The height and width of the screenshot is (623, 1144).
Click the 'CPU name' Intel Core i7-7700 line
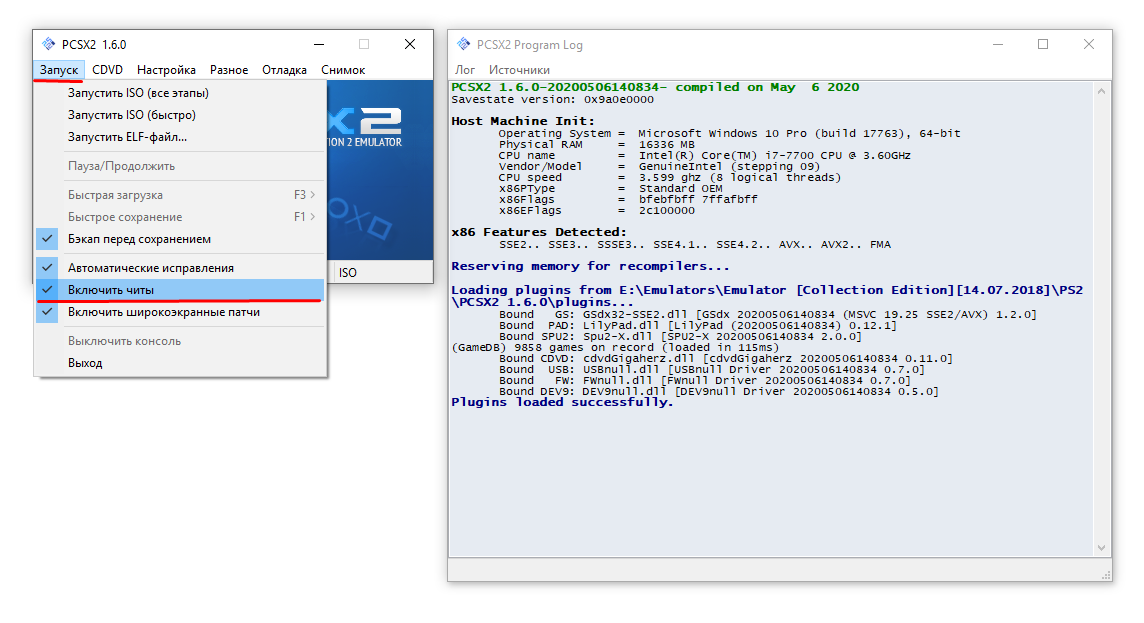coord(705,155)
